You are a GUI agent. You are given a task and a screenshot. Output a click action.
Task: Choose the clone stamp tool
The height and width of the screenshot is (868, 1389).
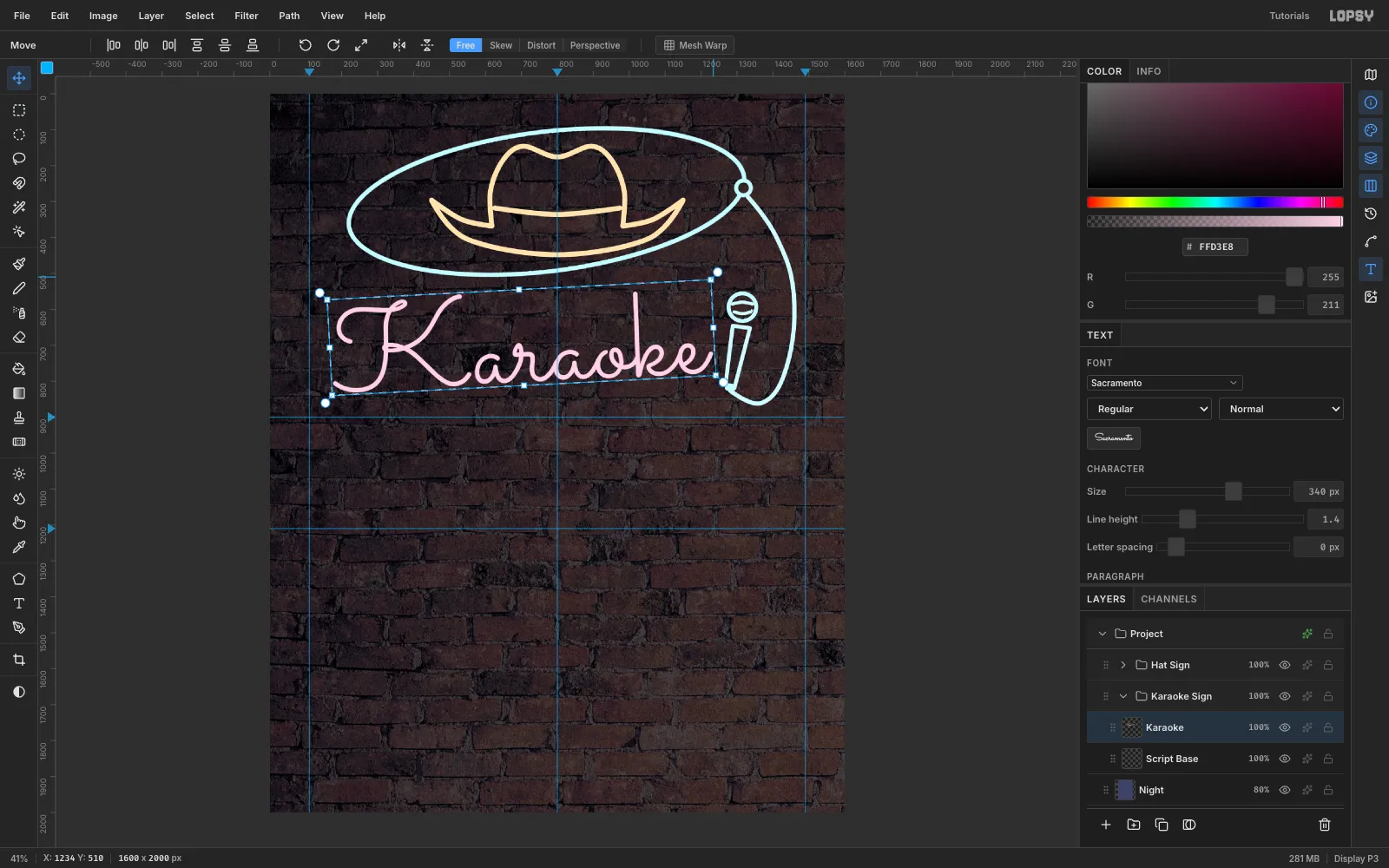[19, 418]
